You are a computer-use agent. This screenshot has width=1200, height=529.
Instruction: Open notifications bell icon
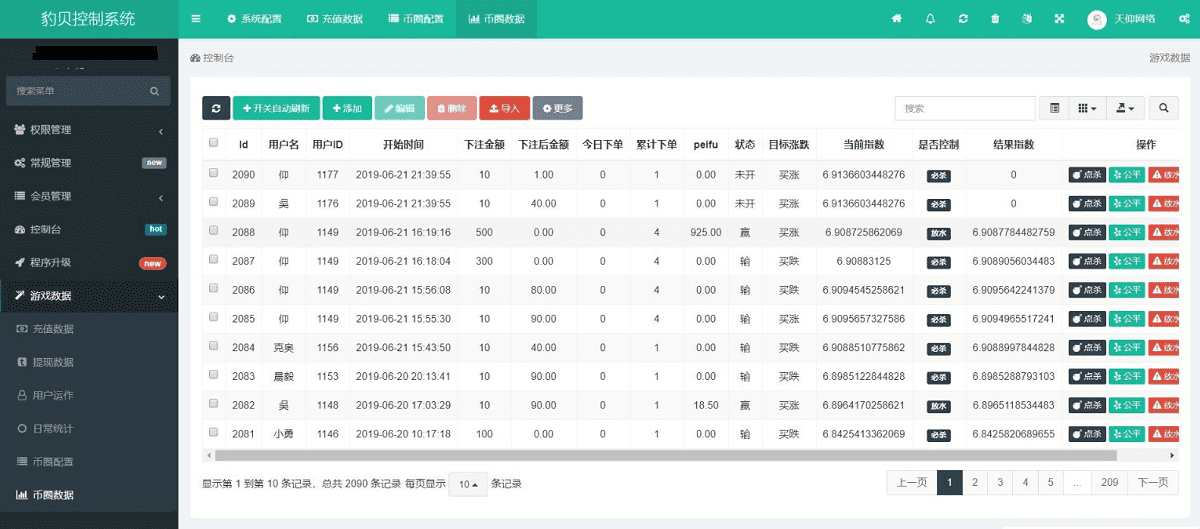coord(930,19)
